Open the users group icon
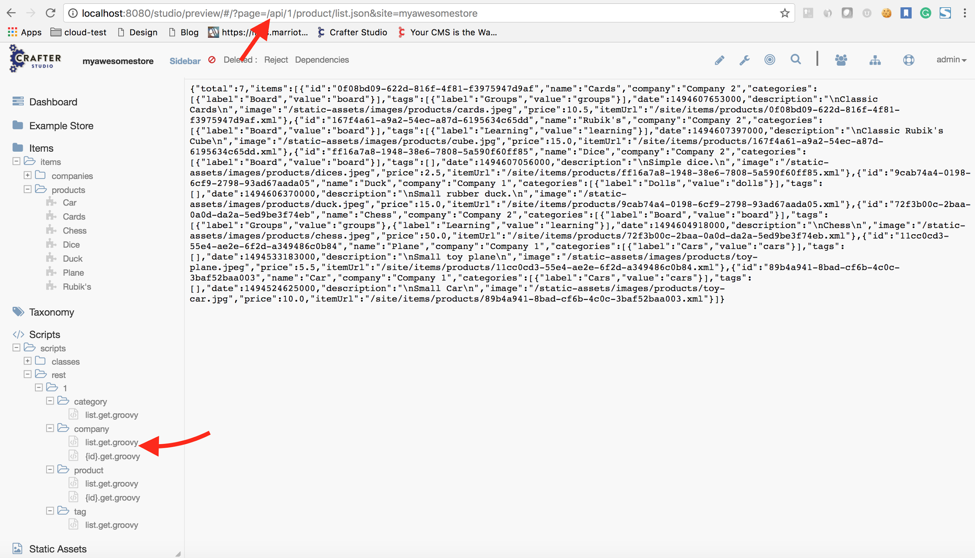 click(841, 60)
